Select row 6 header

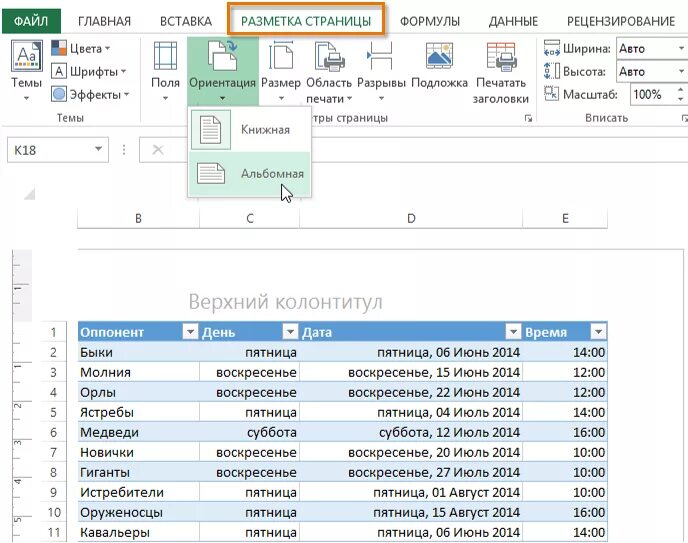coord(54,432)
